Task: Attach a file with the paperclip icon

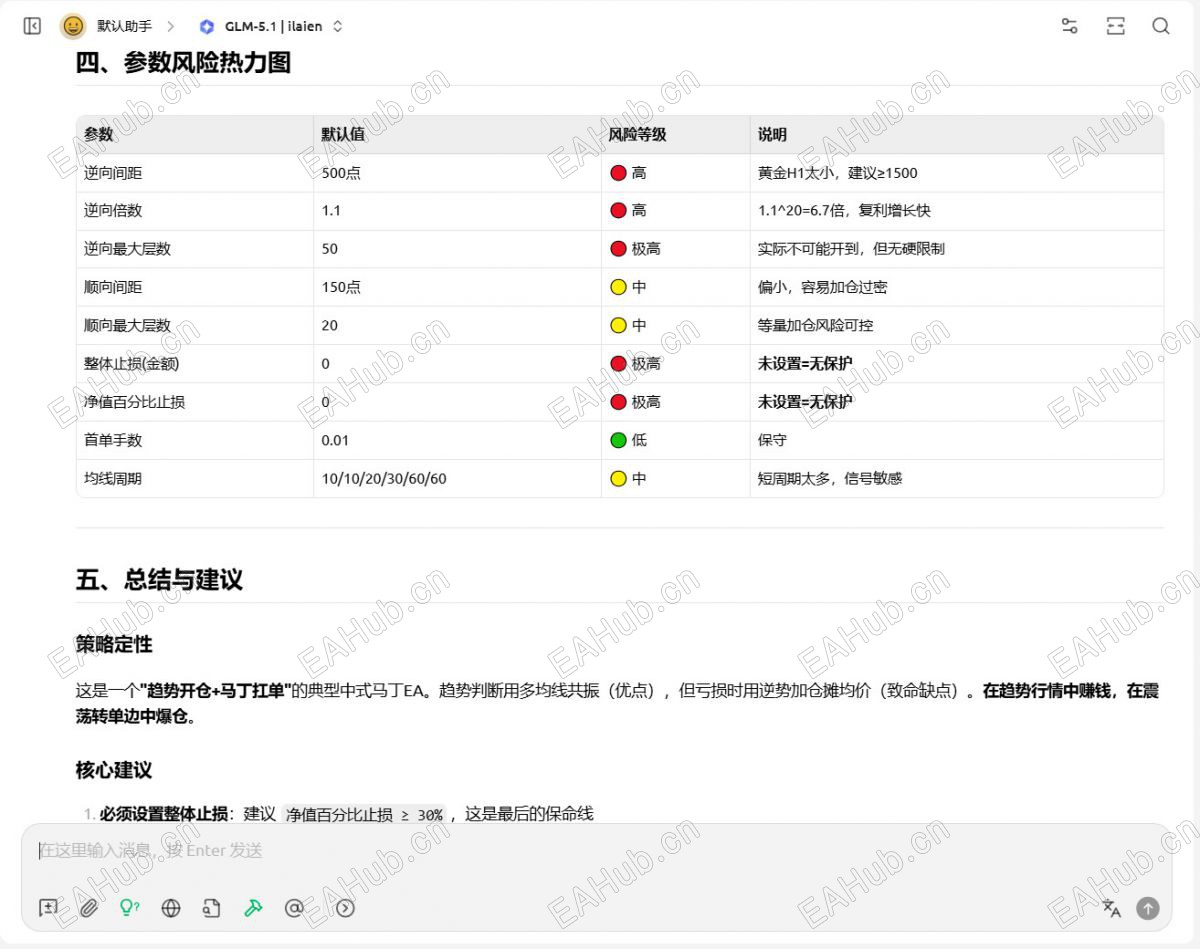Action: tap(89, 908)
